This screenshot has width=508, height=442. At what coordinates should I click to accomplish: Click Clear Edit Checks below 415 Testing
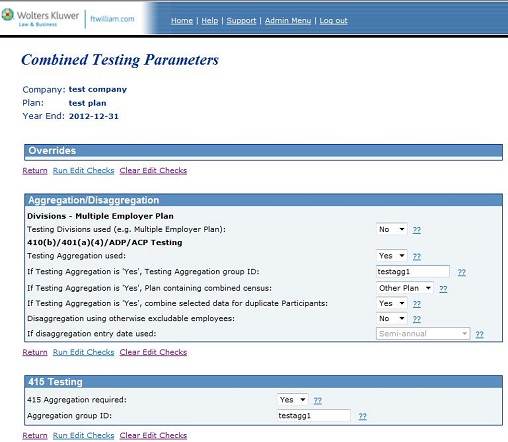click(153, 435)
